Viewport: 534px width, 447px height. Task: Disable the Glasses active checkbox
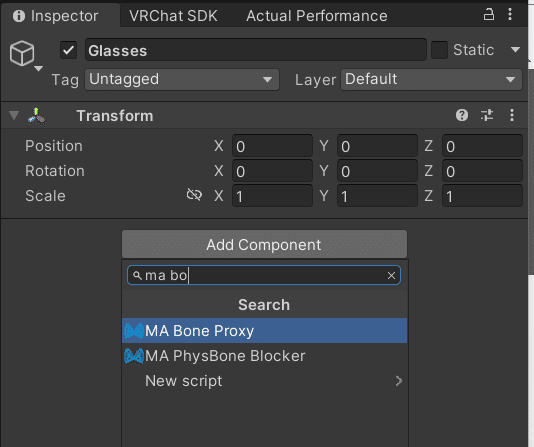coord(68,50)
